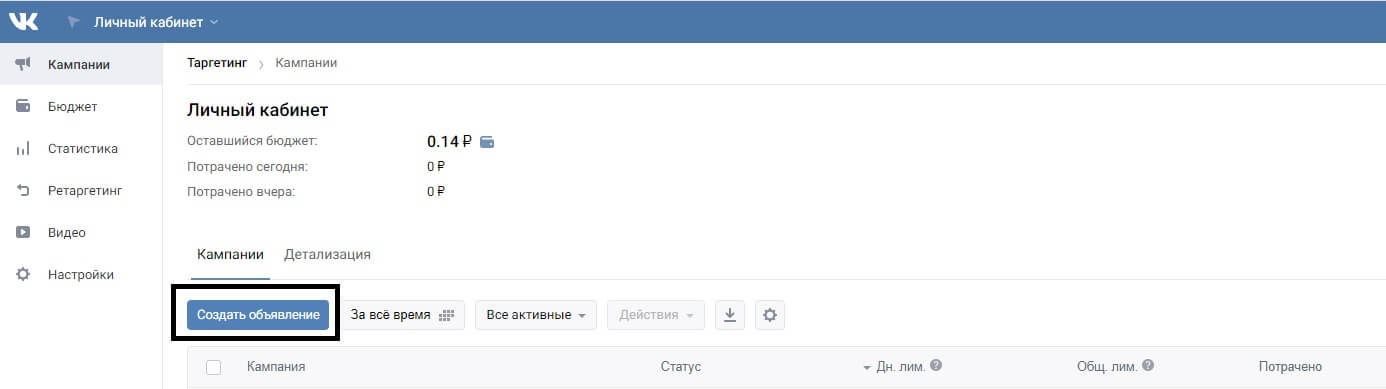
Task: Click the Потрачено column header
Action: tap(1290, 367)
